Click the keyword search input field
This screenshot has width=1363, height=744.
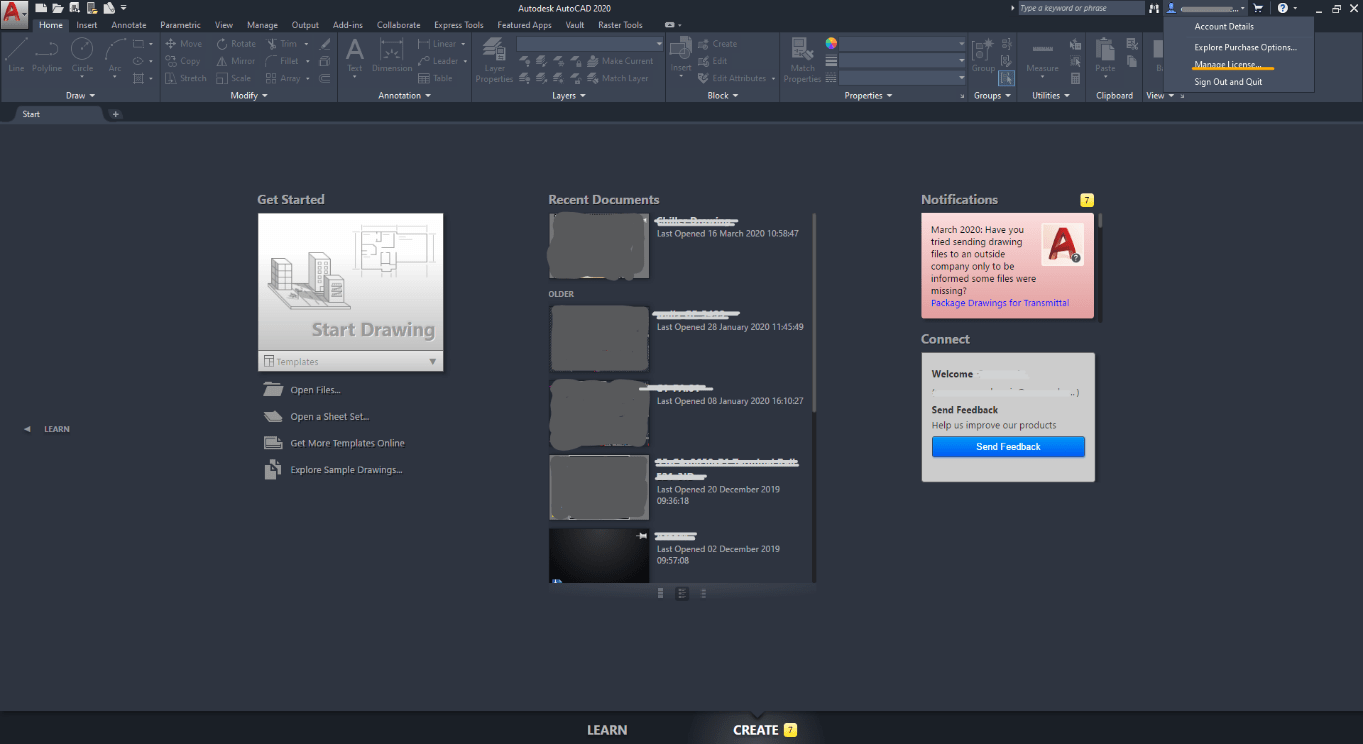[x=1081, y=8]
